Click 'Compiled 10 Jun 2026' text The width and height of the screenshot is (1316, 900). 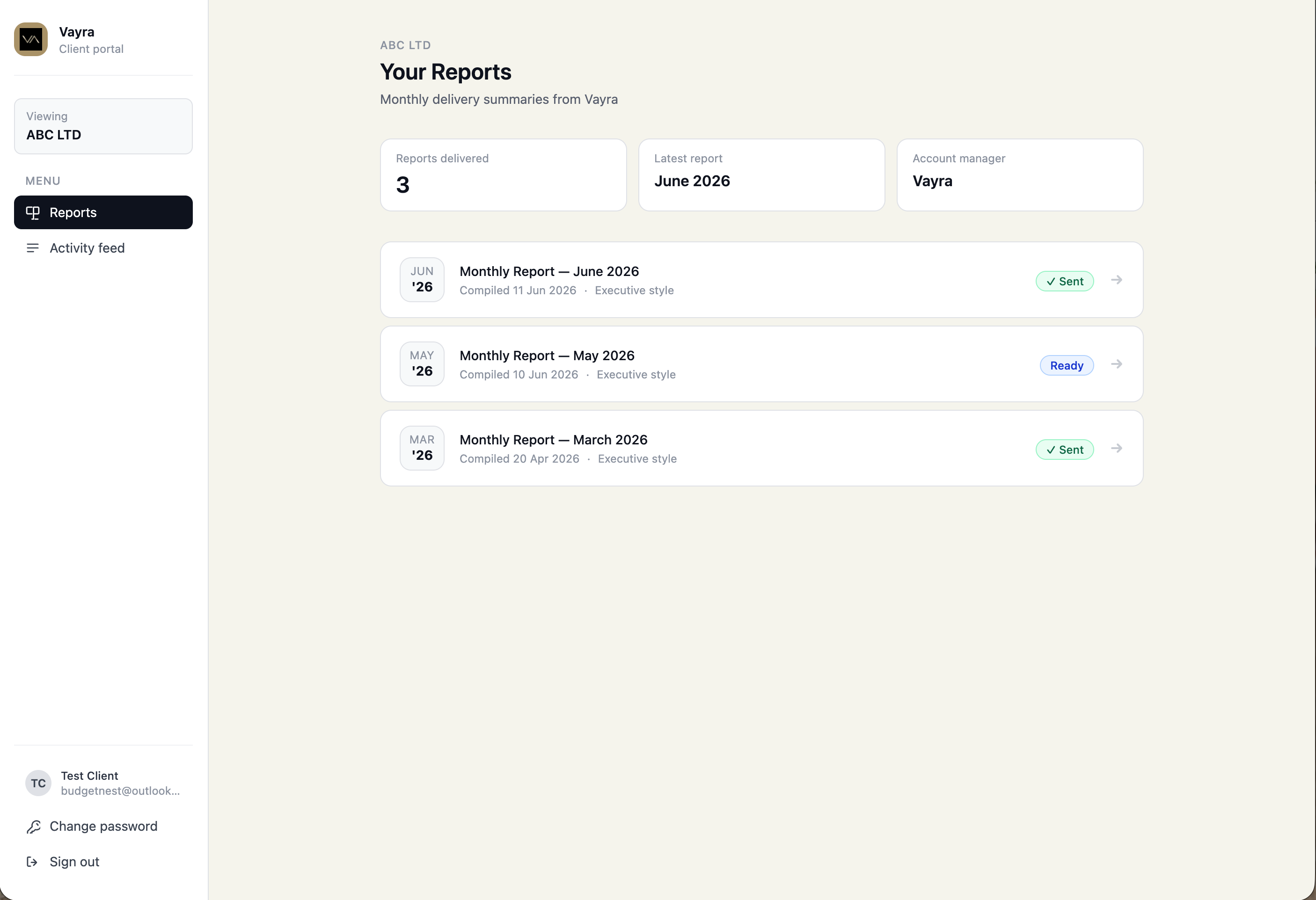pyautogui.click(x=519, y=375)
